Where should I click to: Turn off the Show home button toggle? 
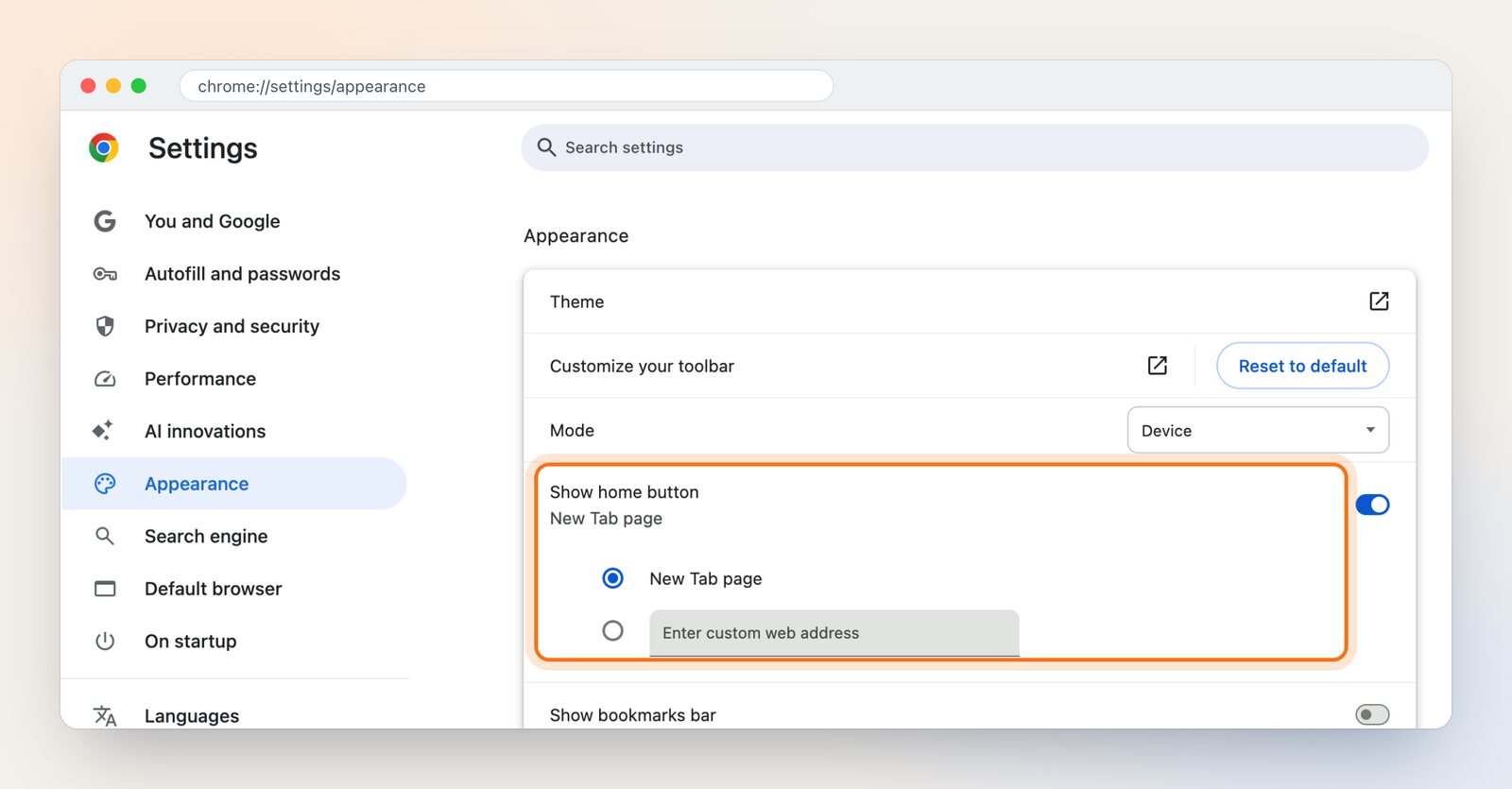1372,505
